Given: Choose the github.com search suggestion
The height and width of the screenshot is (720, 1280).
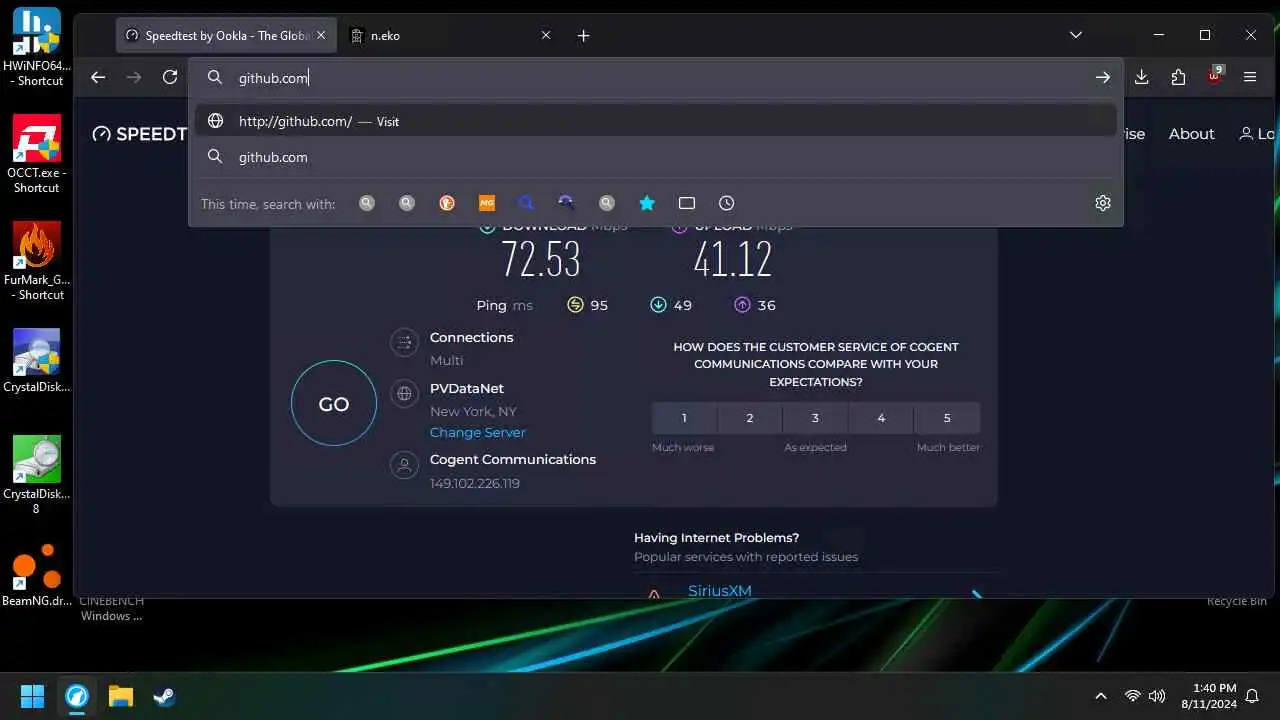Looking at the screenshot, I should pyautogui.click(x=656, y=157).
